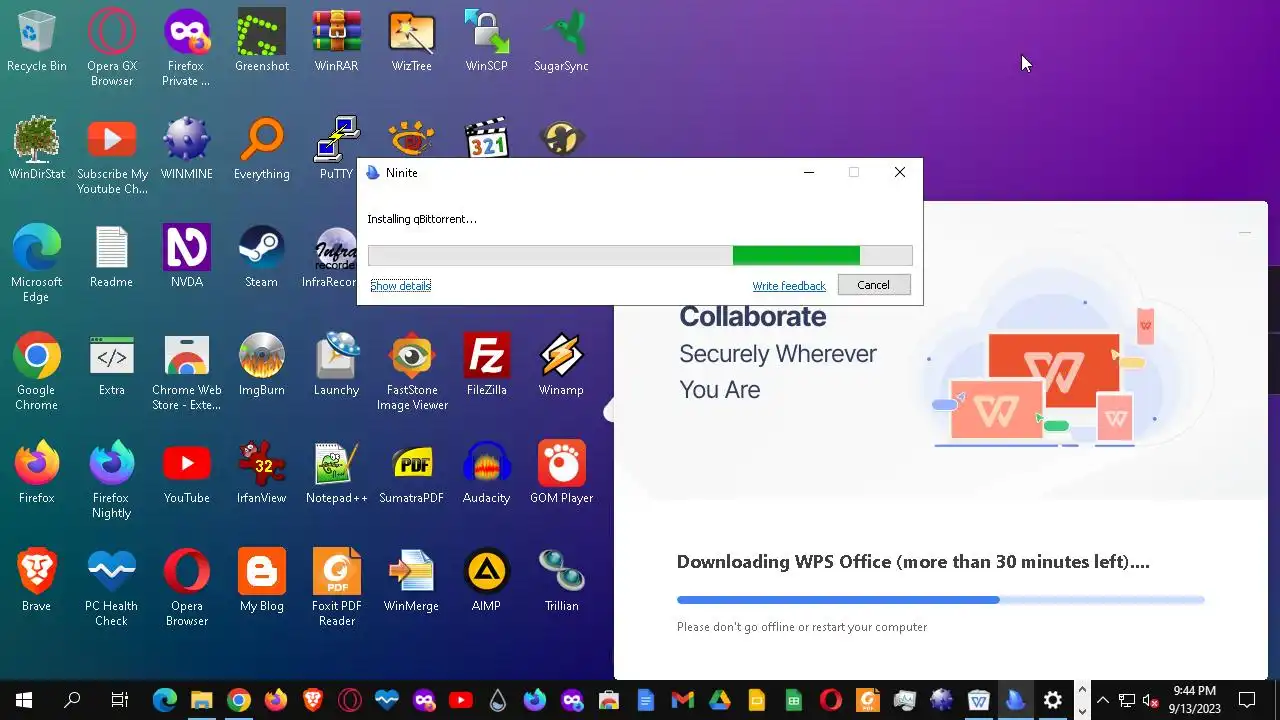Select the Launchy desktop icon
The width and height of the screenshot is (1280, 720).
pyautogui.click(x=337, y=366)
